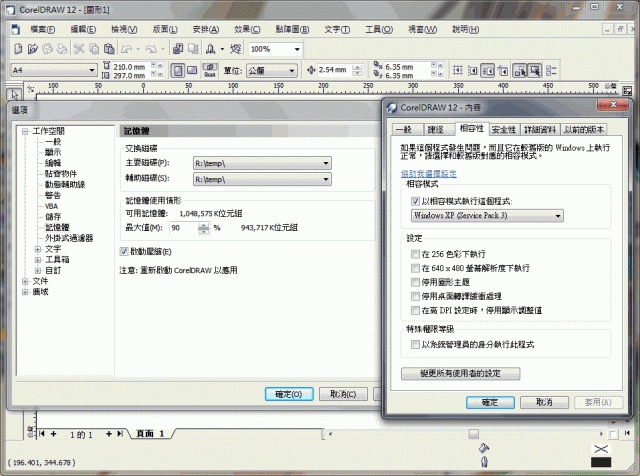Switch to the Security tab in Properties
640x476 pixels.
(x=504, y=130)
